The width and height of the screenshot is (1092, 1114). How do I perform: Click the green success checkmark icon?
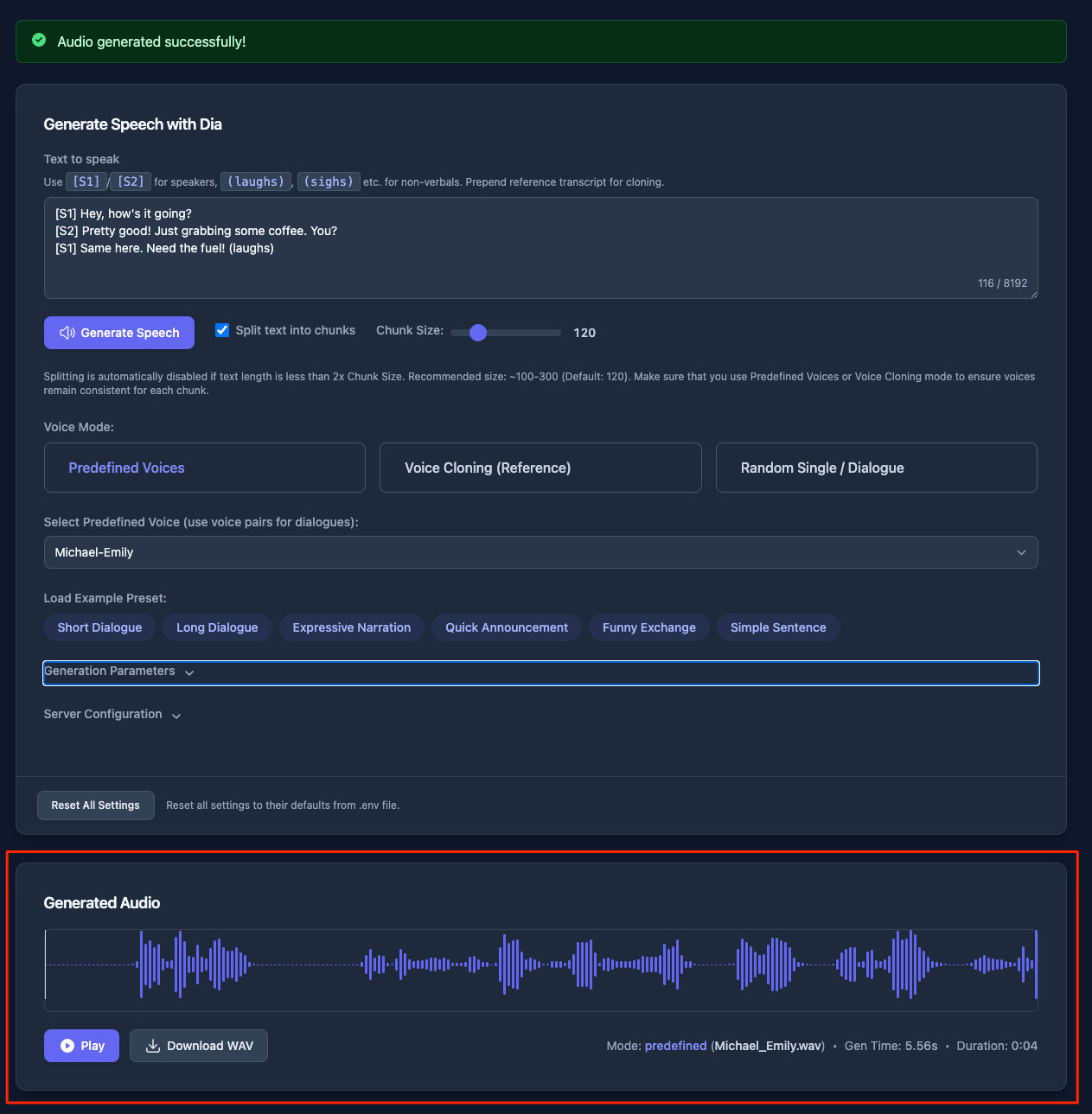[x=39, y=41]
